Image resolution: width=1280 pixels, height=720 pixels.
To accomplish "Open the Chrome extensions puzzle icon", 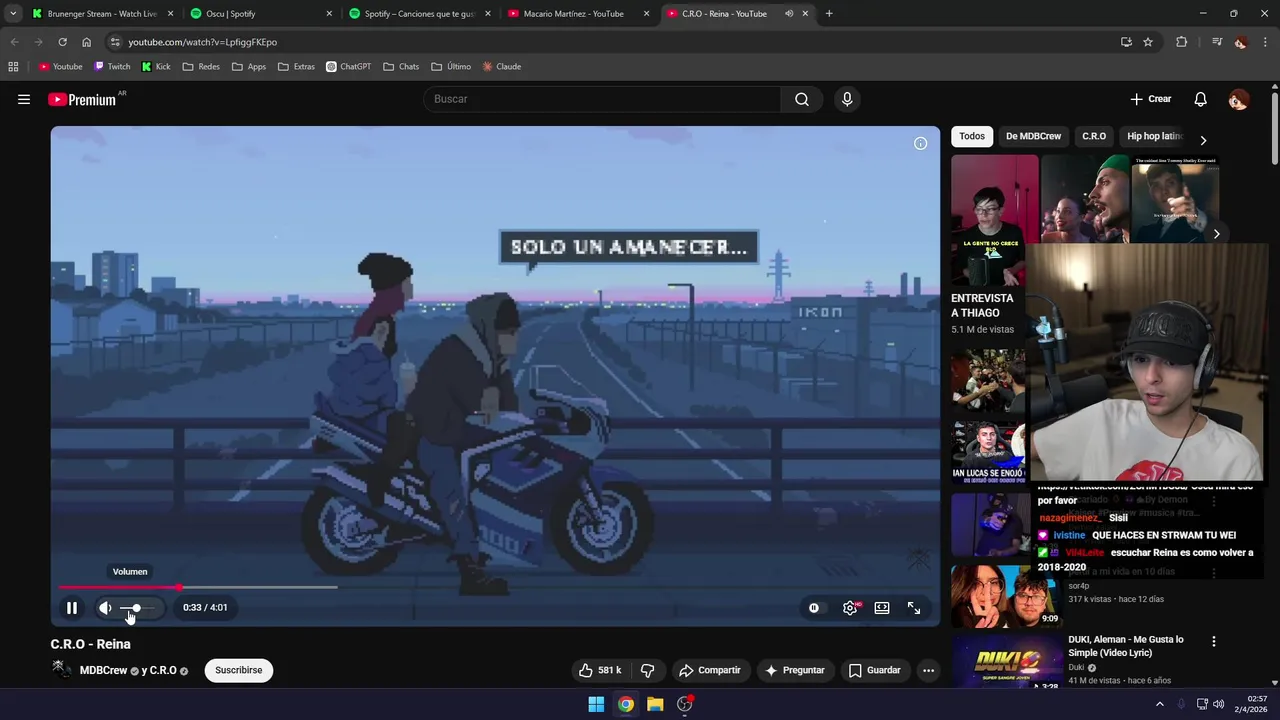I will (x=1181, y=42).
